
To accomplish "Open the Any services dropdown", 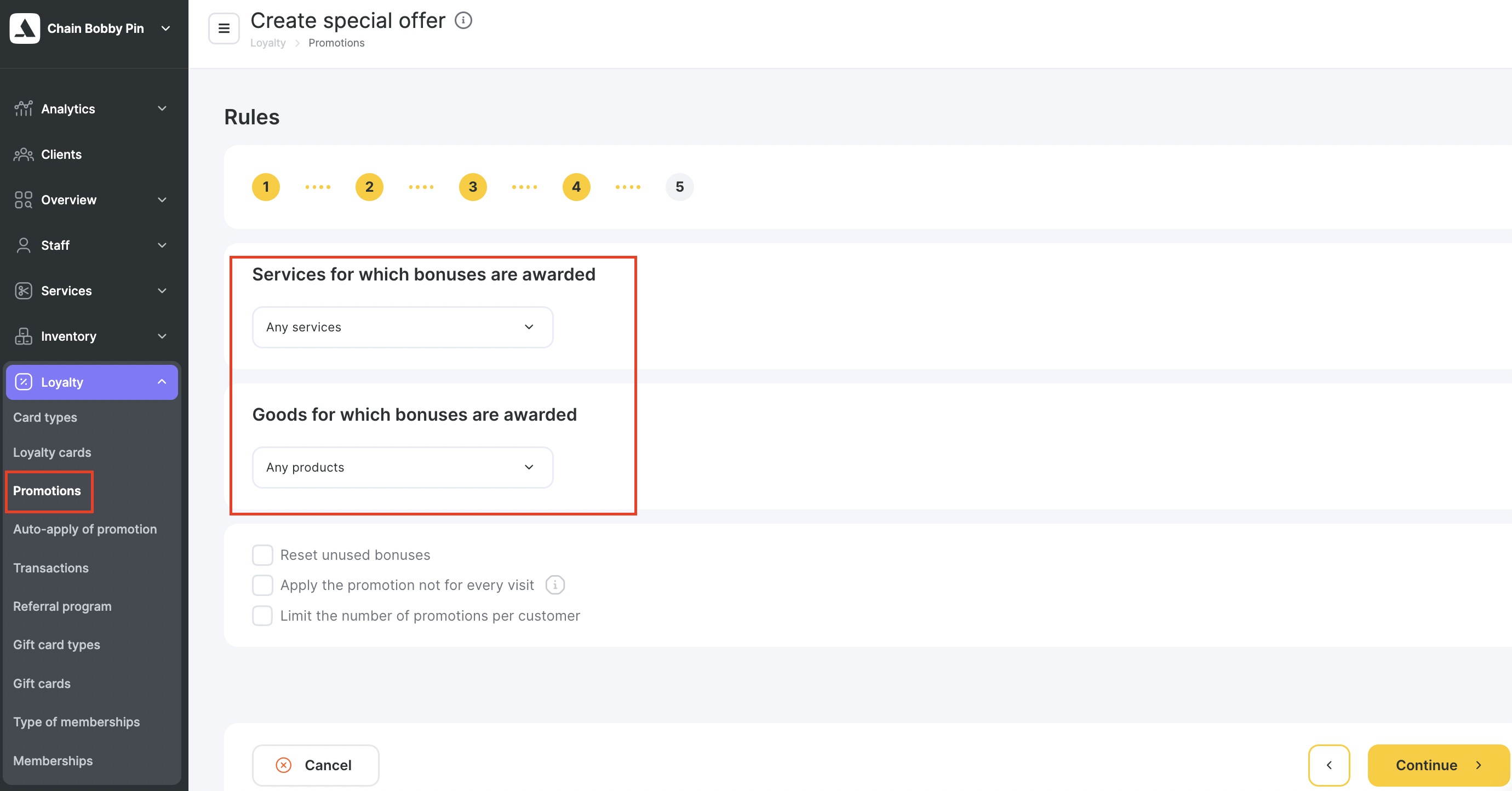I will (x=403, y=327).
